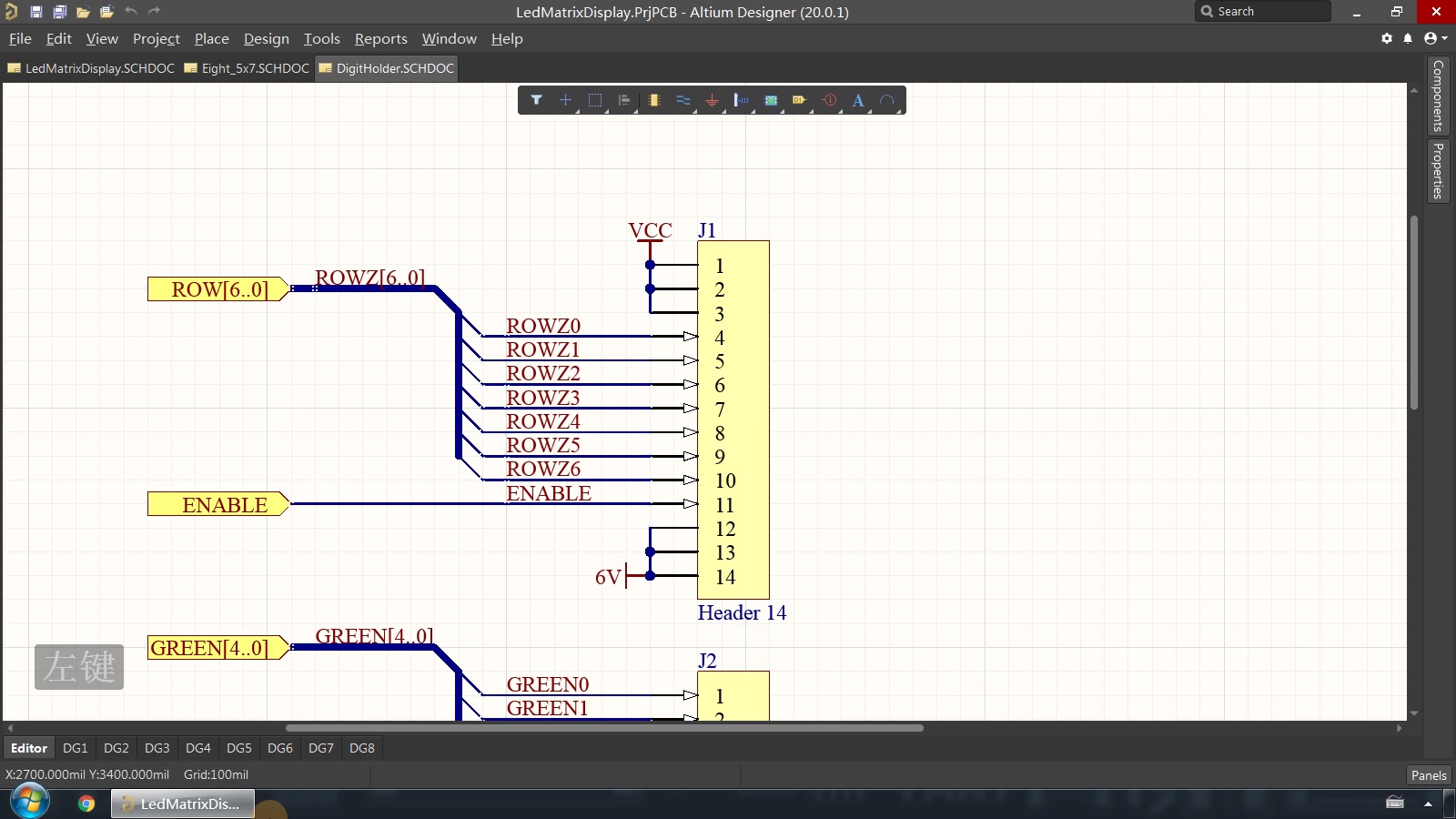Open the Design menu

267,38
